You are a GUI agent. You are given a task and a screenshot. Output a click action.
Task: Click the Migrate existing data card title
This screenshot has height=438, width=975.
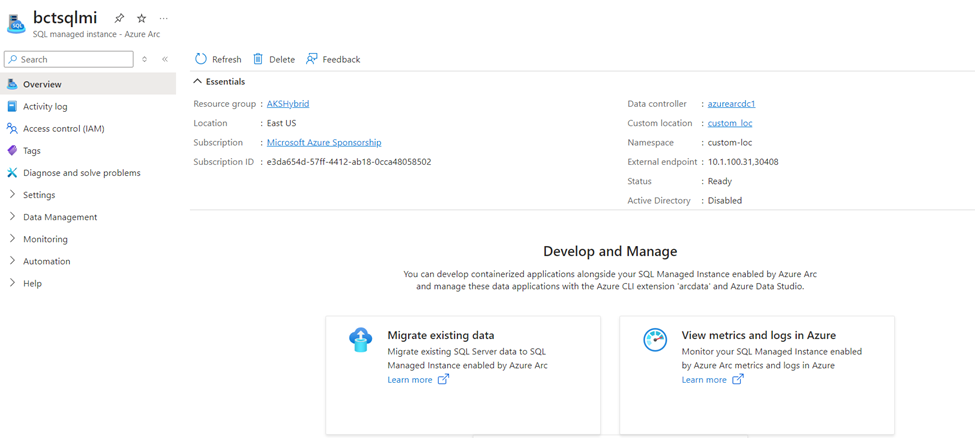tap(441, 335)
